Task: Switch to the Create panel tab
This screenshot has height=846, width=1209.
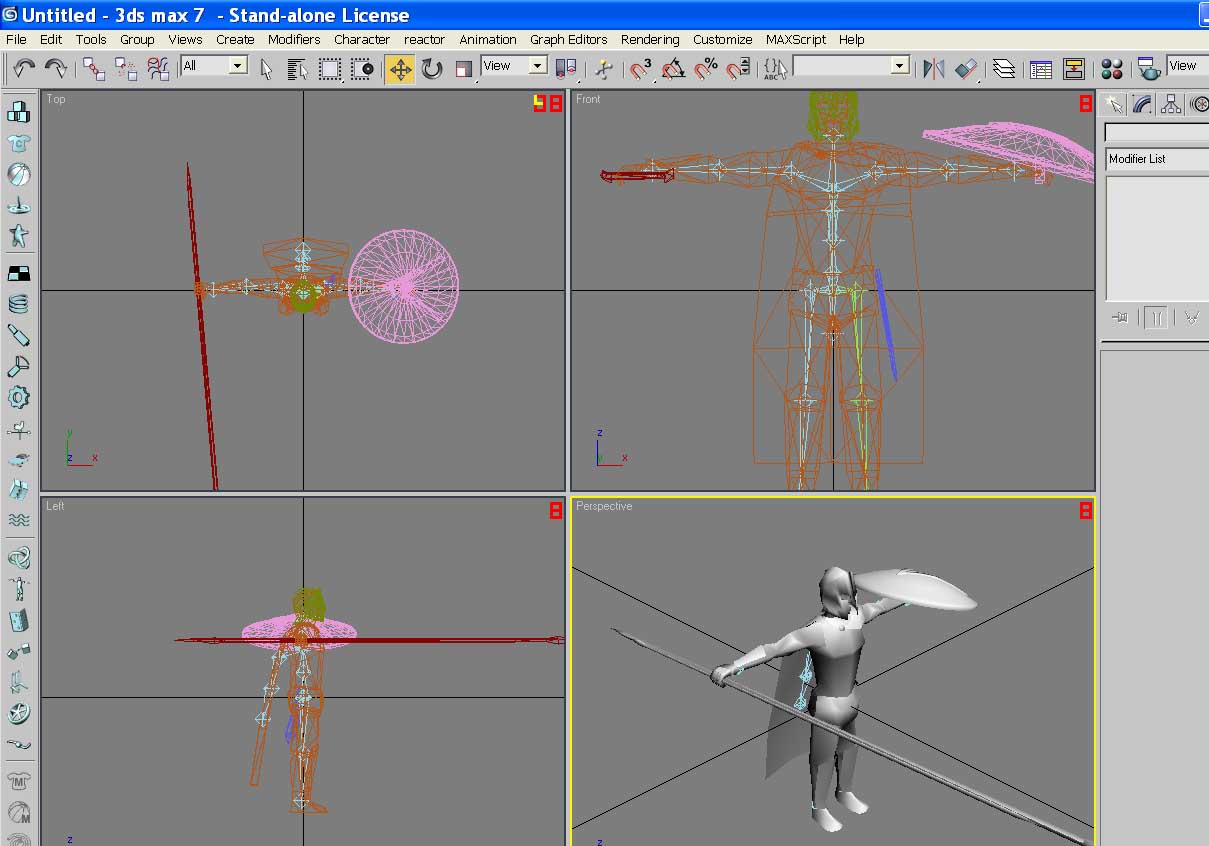Action: pos(1114,104)
